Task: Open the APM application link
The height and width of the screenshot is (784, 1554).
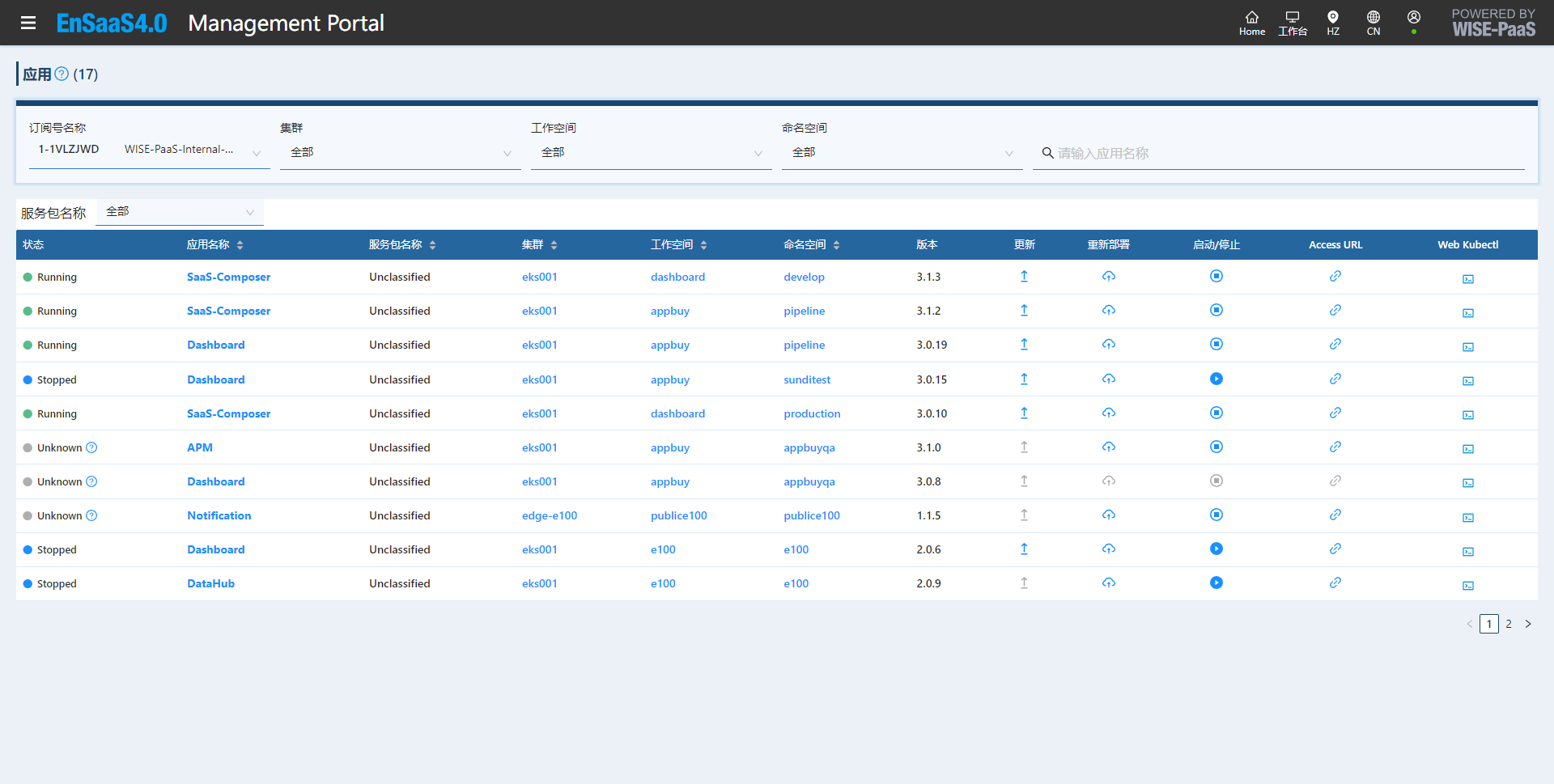Action: pyautogui.click(x=200, y=447)
